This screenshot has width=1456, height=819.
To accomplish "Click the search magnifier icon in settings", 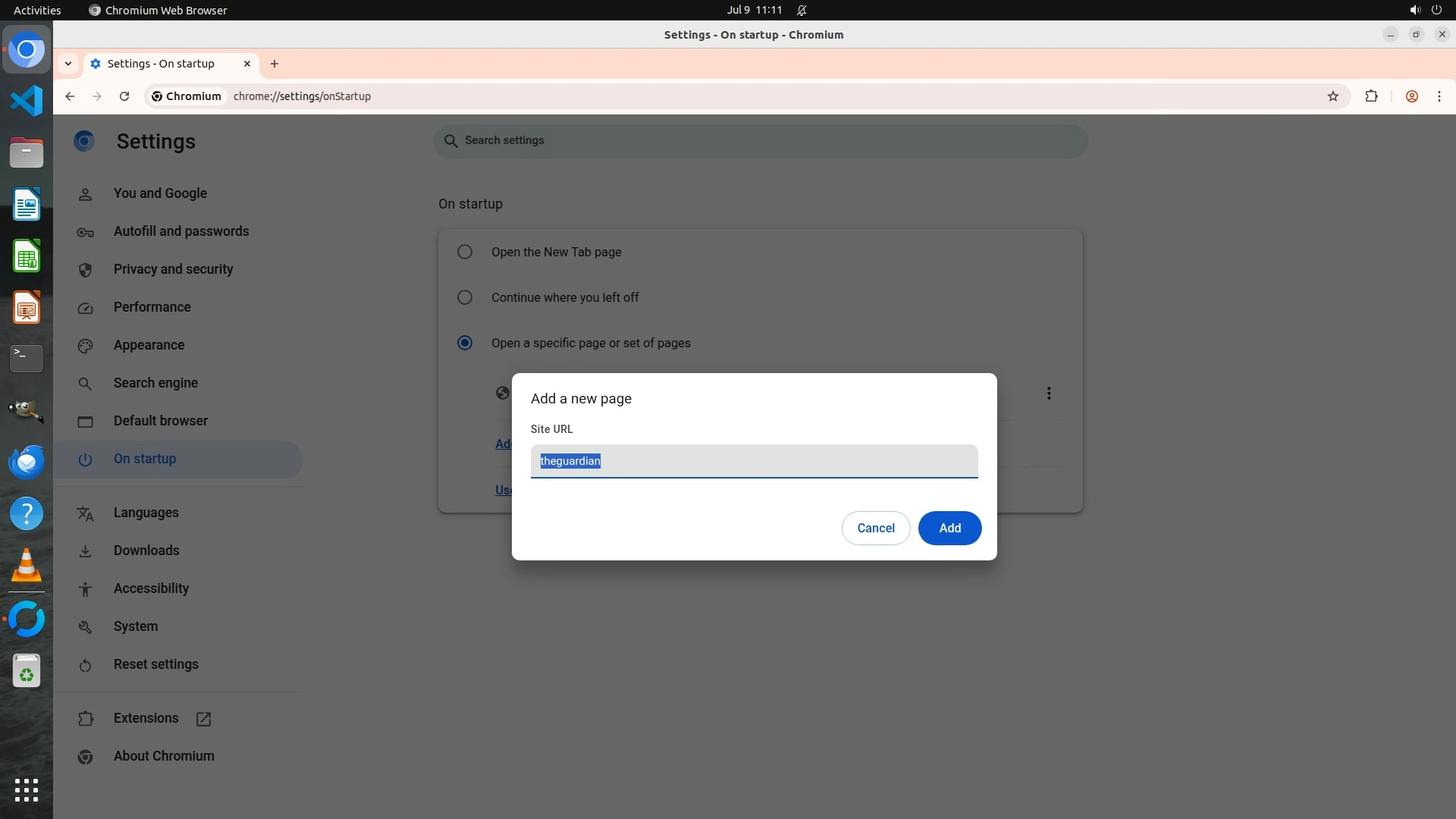I will 450,141.
